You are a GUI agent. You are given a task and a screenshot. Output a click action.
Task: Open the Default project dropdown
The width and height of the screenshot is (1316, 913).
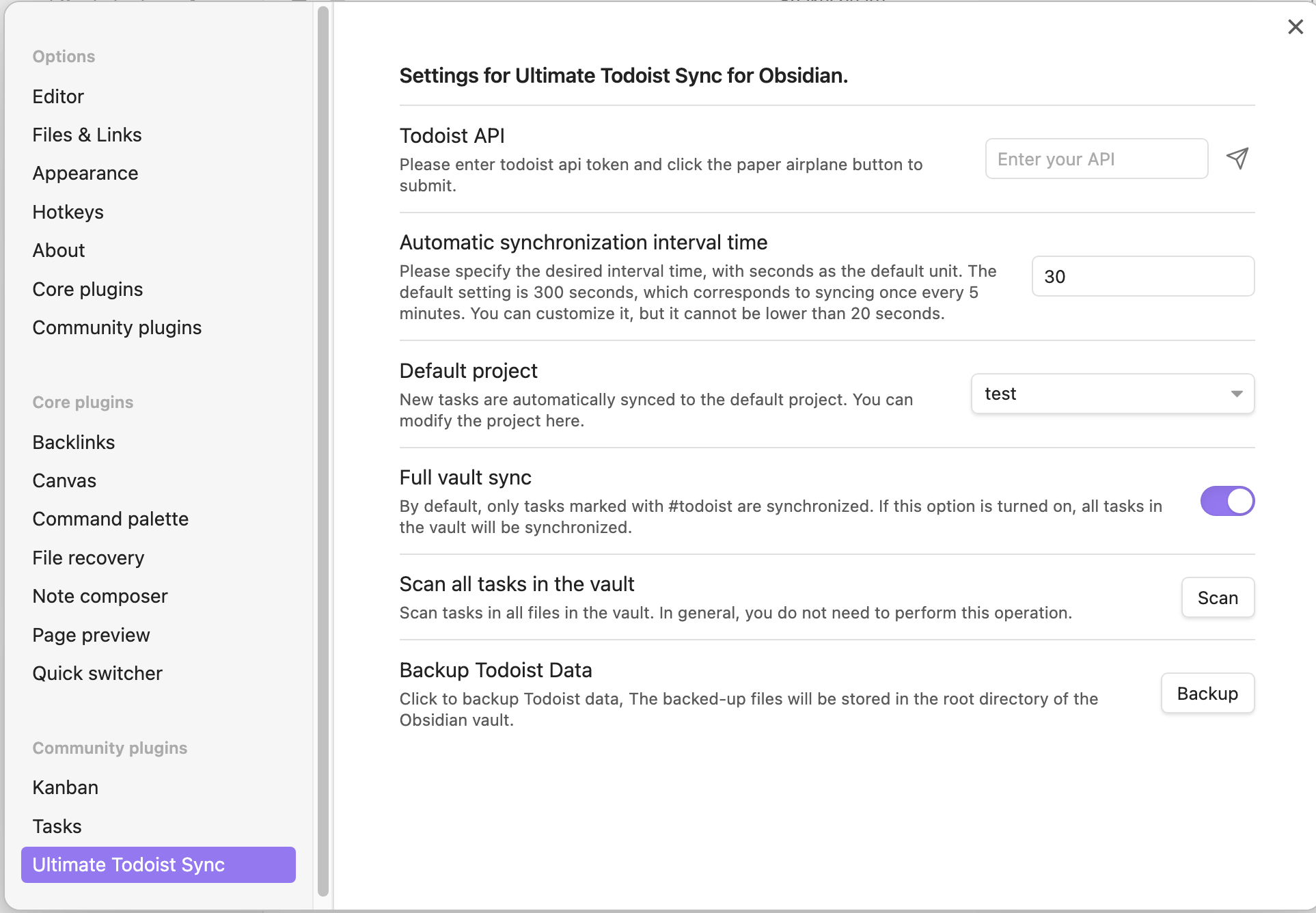pos(1112,394)
